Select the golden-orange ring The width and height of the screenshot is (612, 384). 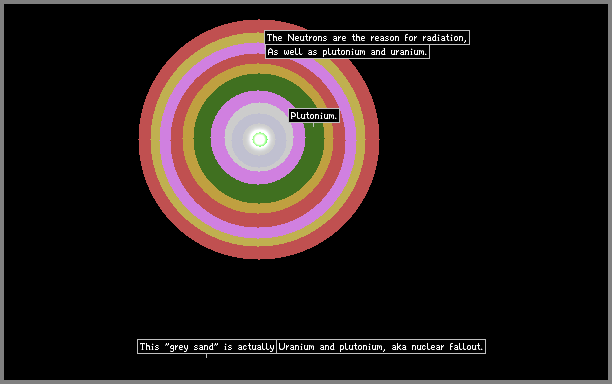[189, 139]
